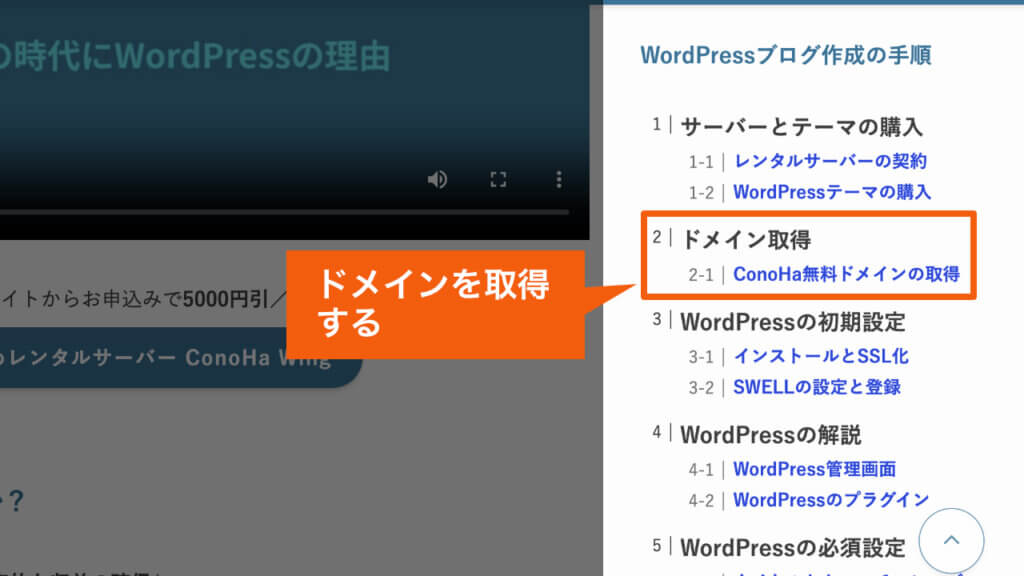This screenshot has width=1024, height=576.
Task: Open the レンタルサーバーの契約 link
Action: click(x=830, y=160)
